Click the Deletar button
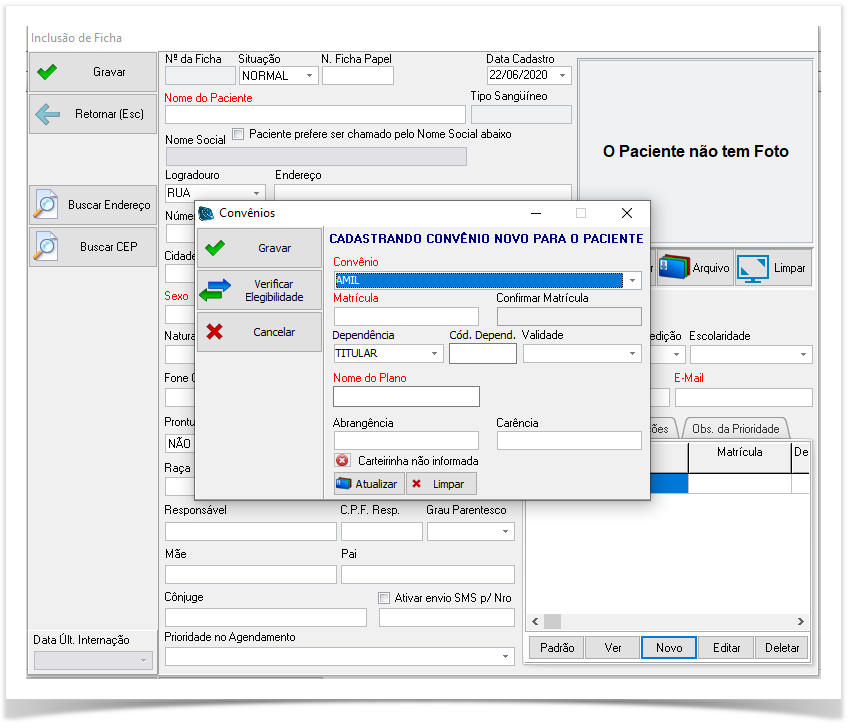855x728 pixels. pos(782,648)
